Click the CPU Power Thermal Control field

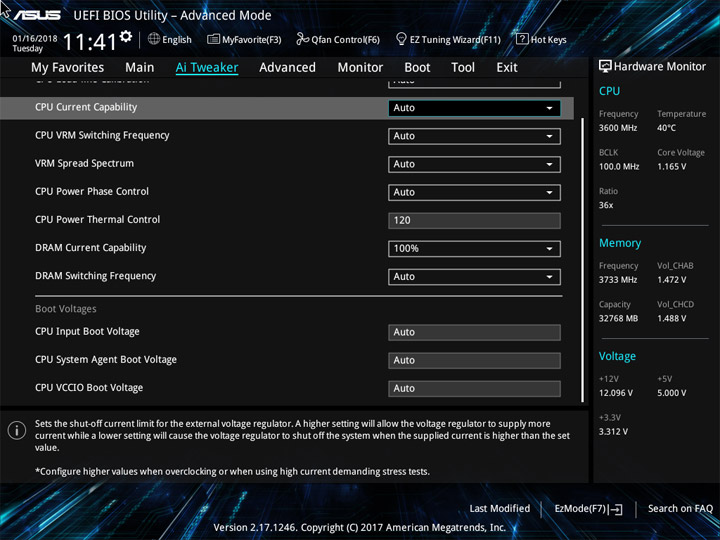(474, 220)
